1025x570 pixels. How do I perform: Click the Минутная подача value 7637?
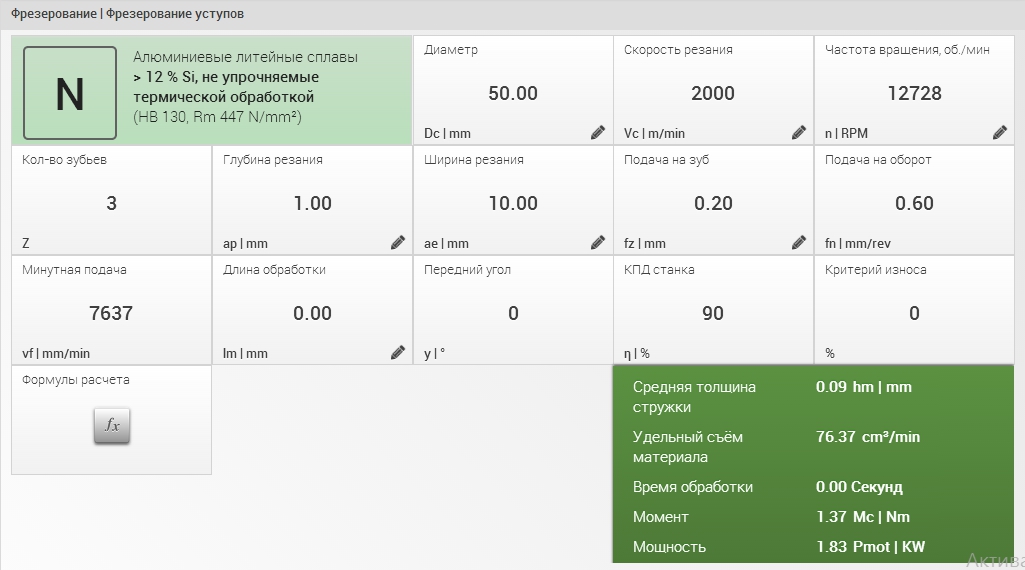111,314
